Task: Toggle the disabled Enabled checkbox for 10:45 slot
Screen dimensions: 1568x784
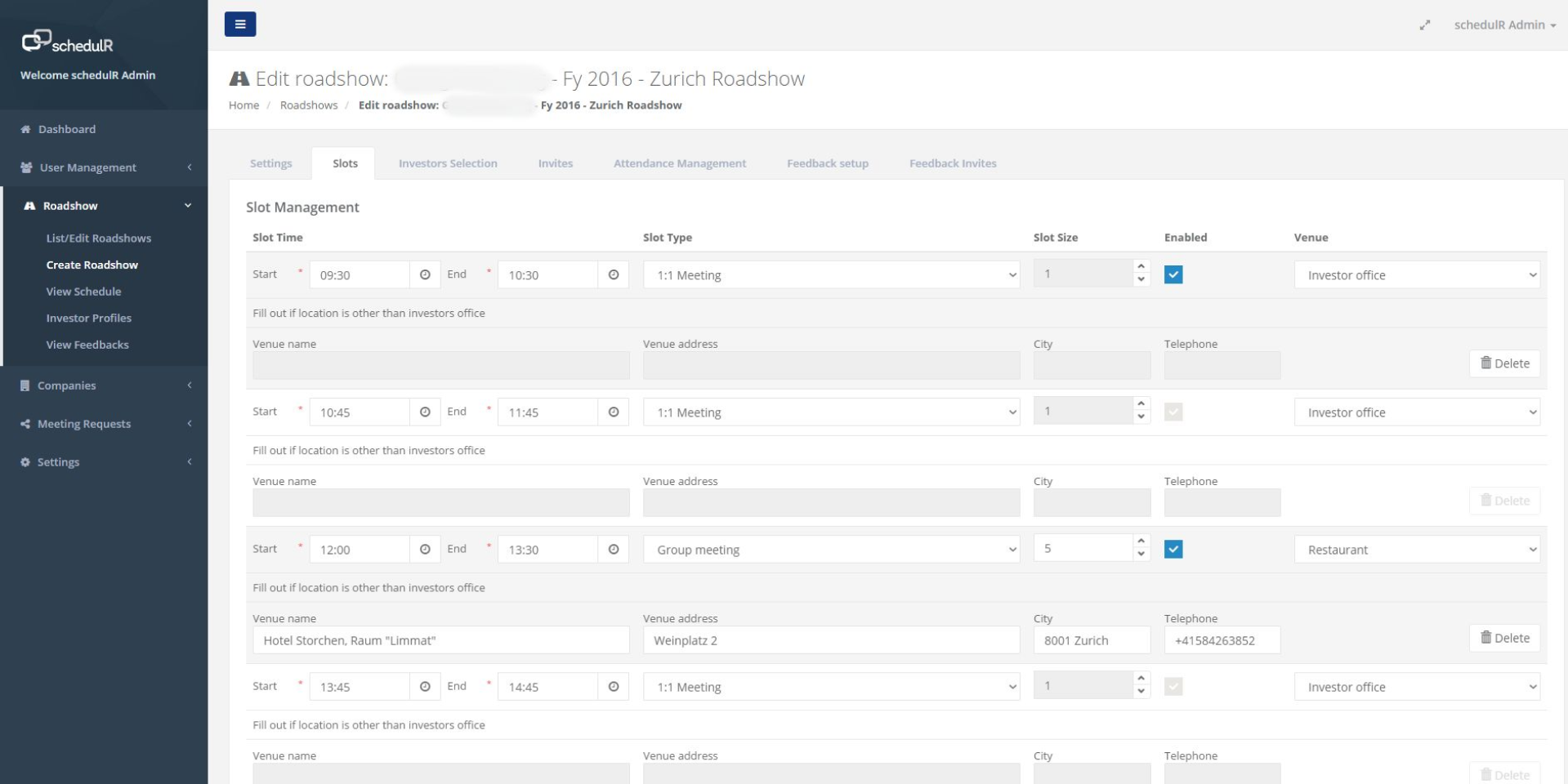Action: point(1174,412)
